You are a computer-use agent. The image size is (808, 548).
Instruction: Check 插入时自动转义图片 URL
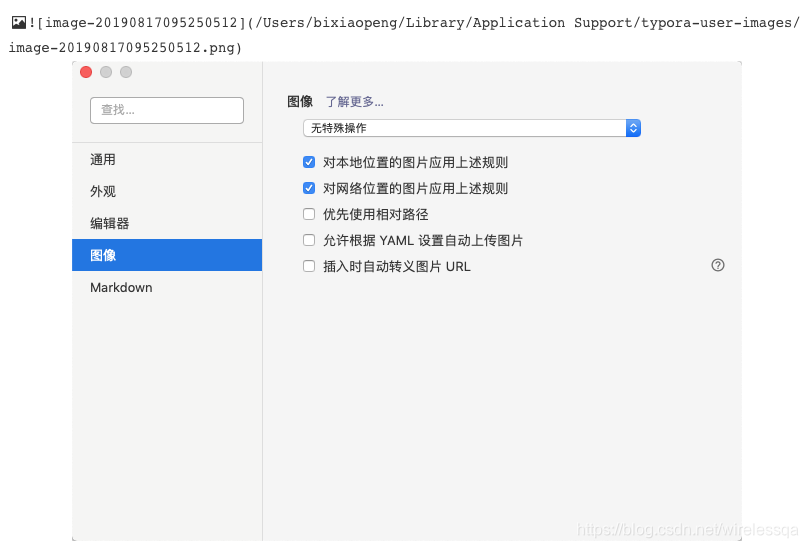309,266
